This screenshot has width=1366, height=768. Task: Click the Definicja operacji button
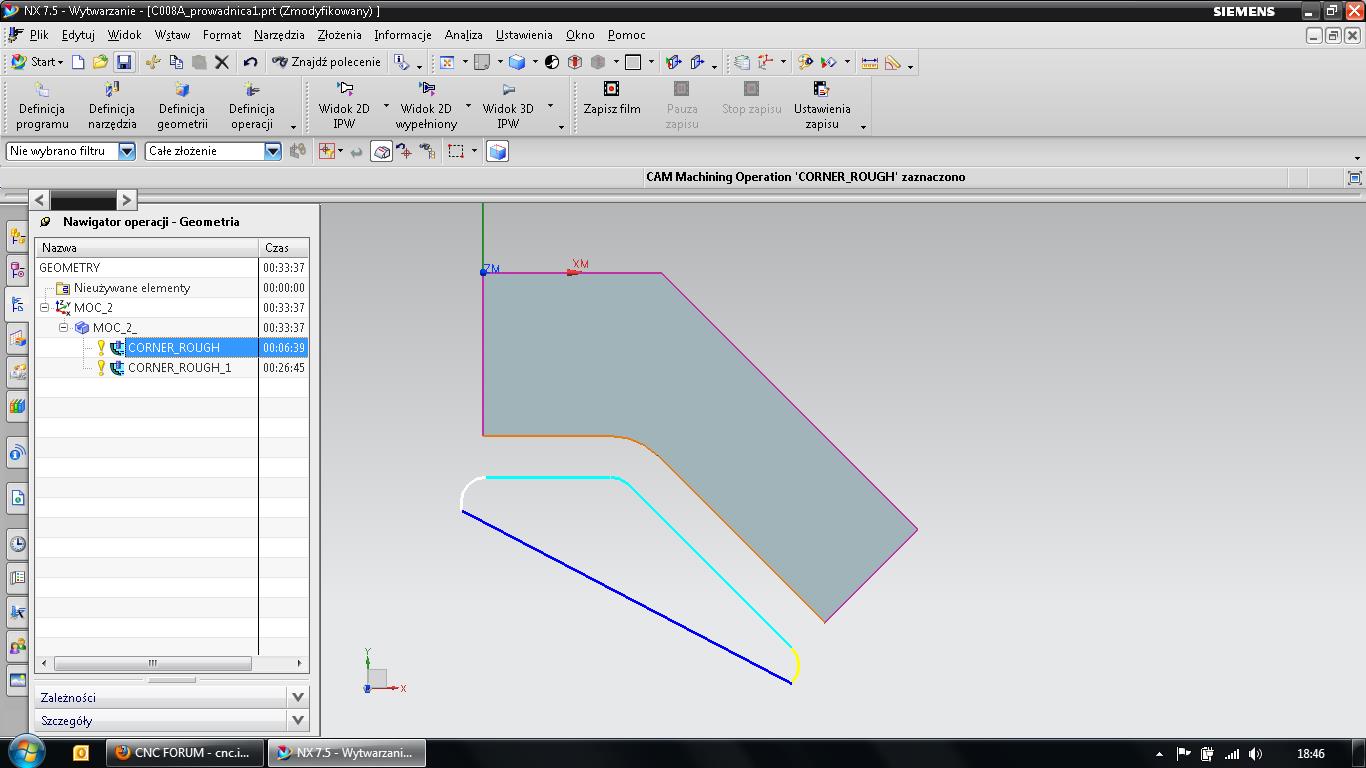click(x=252, y=105)
